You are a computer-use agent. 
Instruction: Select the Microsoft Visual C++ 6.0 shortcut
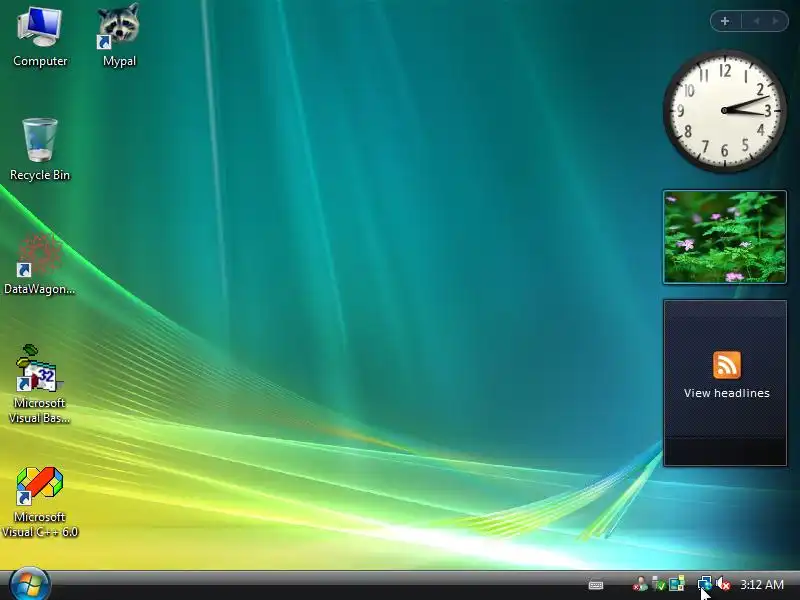tap(40, 502)
